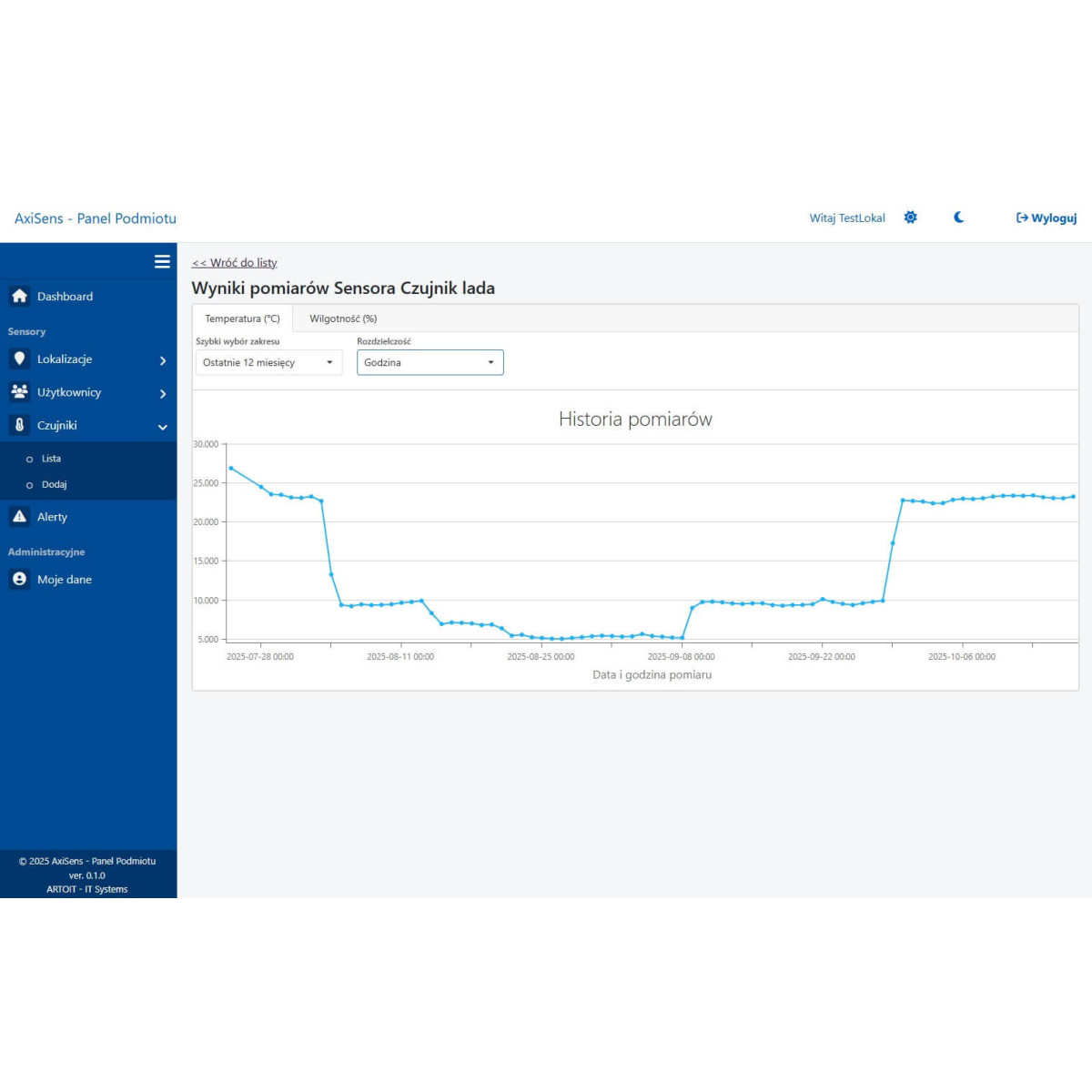The image size is (1092, 1092).
Task: Click the Lokalizacje map pin icon
Action: pyautogui.click(x=19, y=359)
